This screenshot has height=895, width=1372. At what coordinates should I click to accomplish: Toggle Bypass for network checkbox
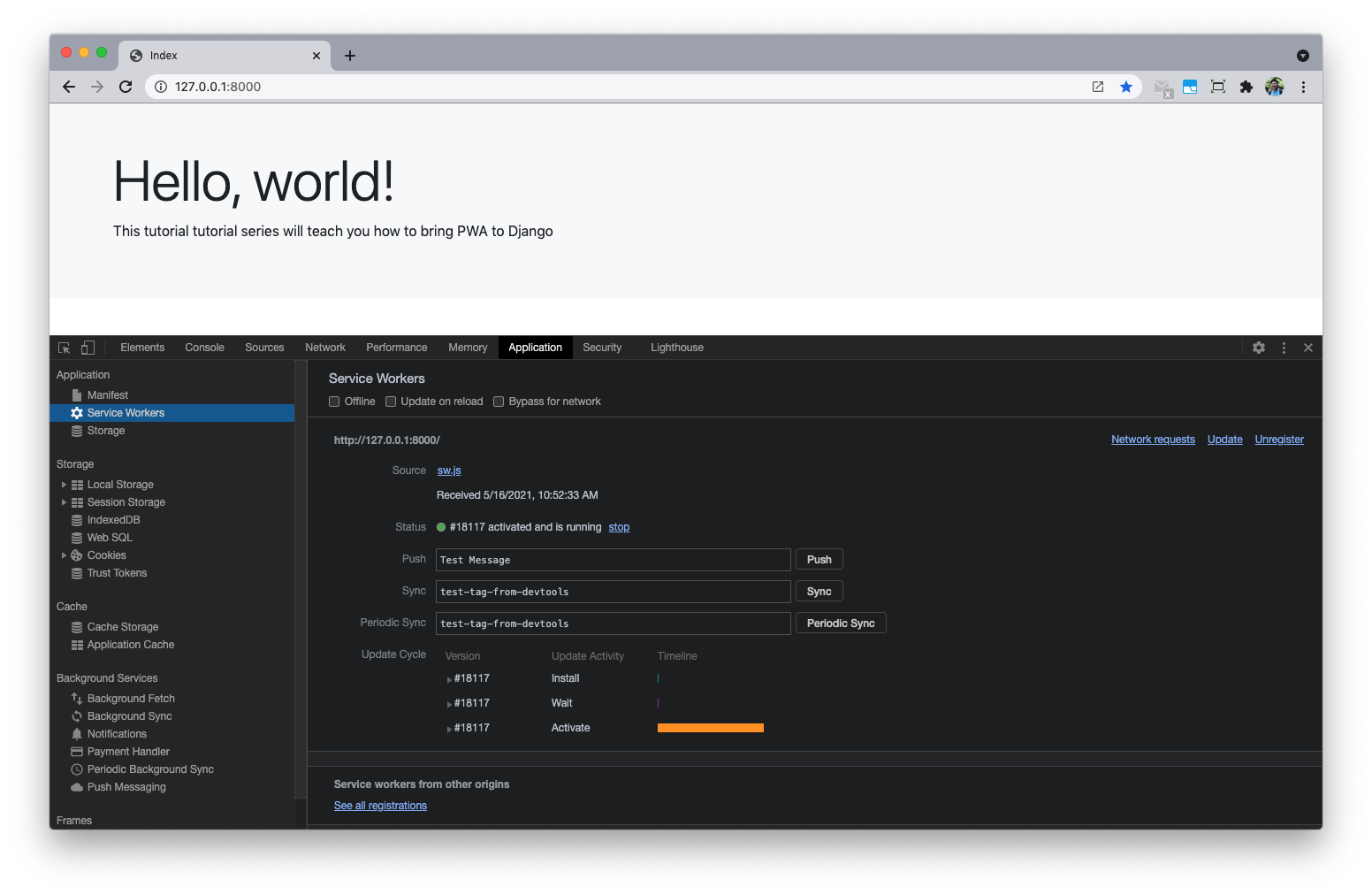point(499,402)
